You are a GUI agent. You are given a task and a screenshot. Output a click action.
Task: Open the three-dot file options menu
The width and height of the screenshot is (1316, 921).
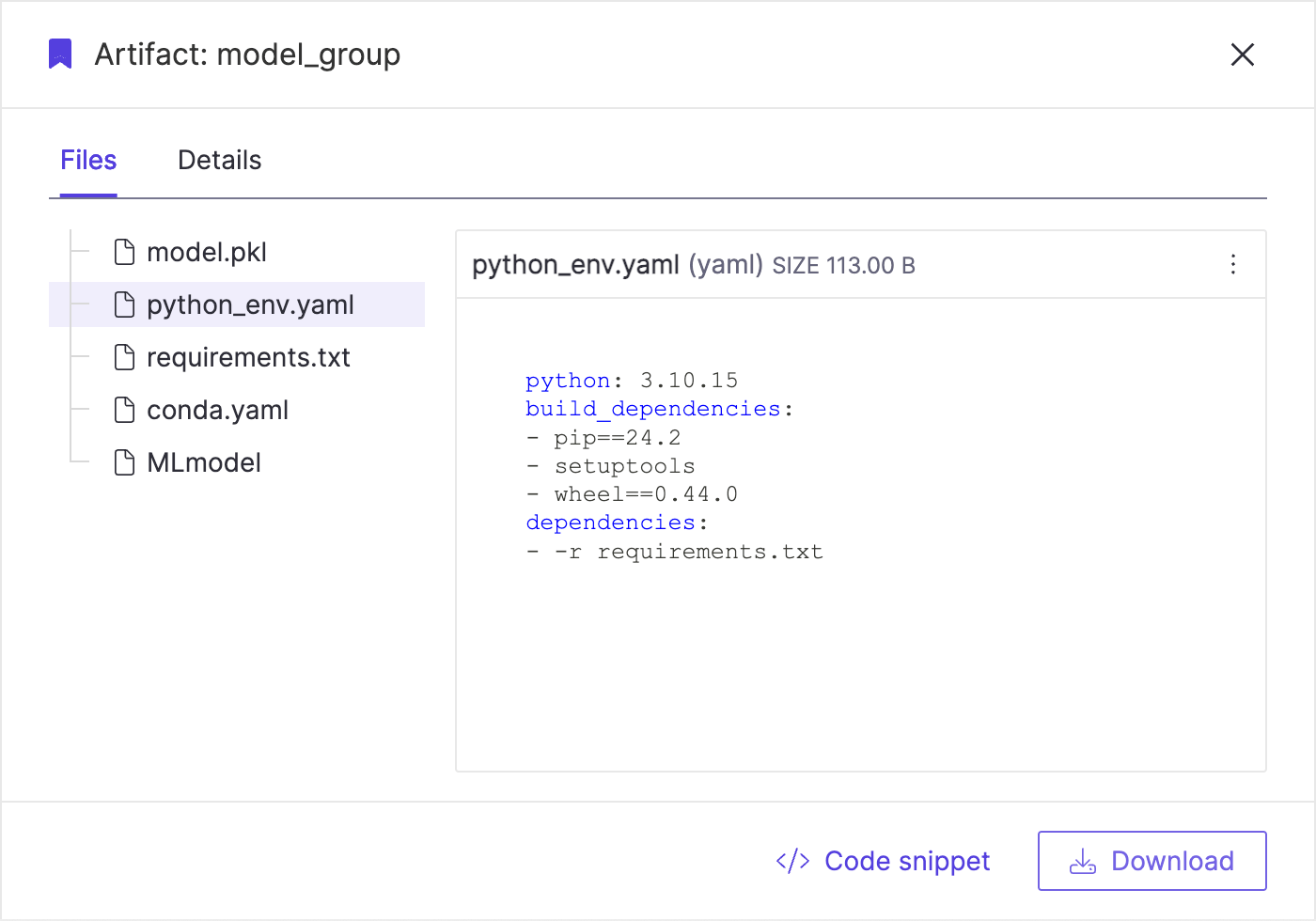point(1233,265)
